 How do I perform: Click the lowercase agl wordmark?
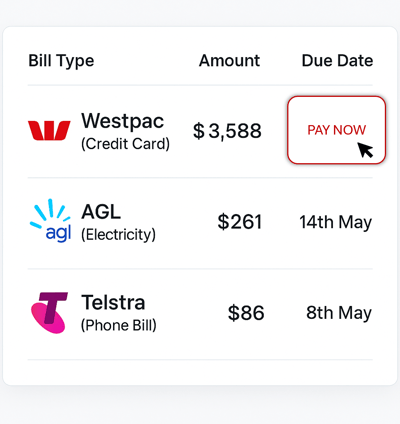coord(58,233)
